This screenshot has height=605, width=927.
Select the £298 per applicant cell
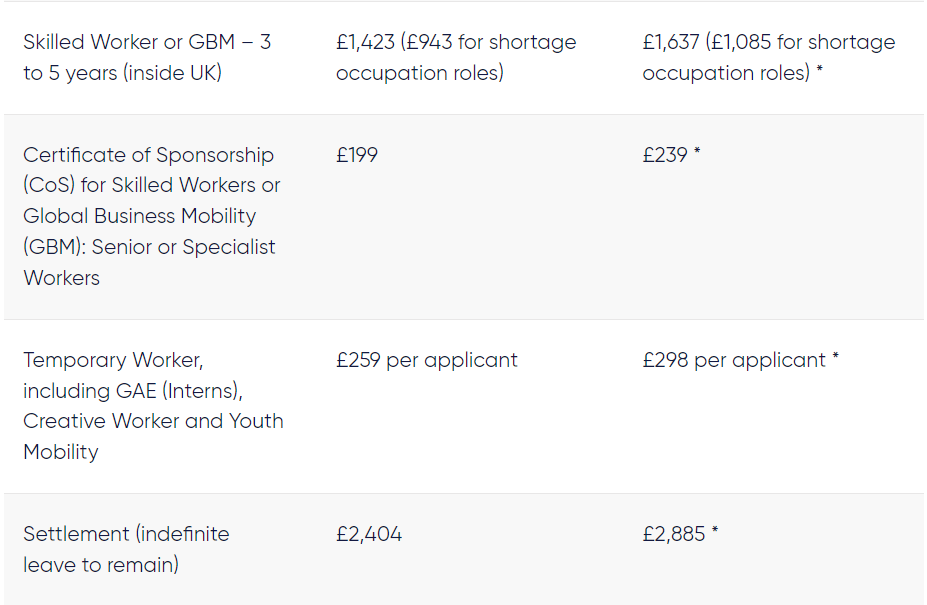(x=734, y=360)
